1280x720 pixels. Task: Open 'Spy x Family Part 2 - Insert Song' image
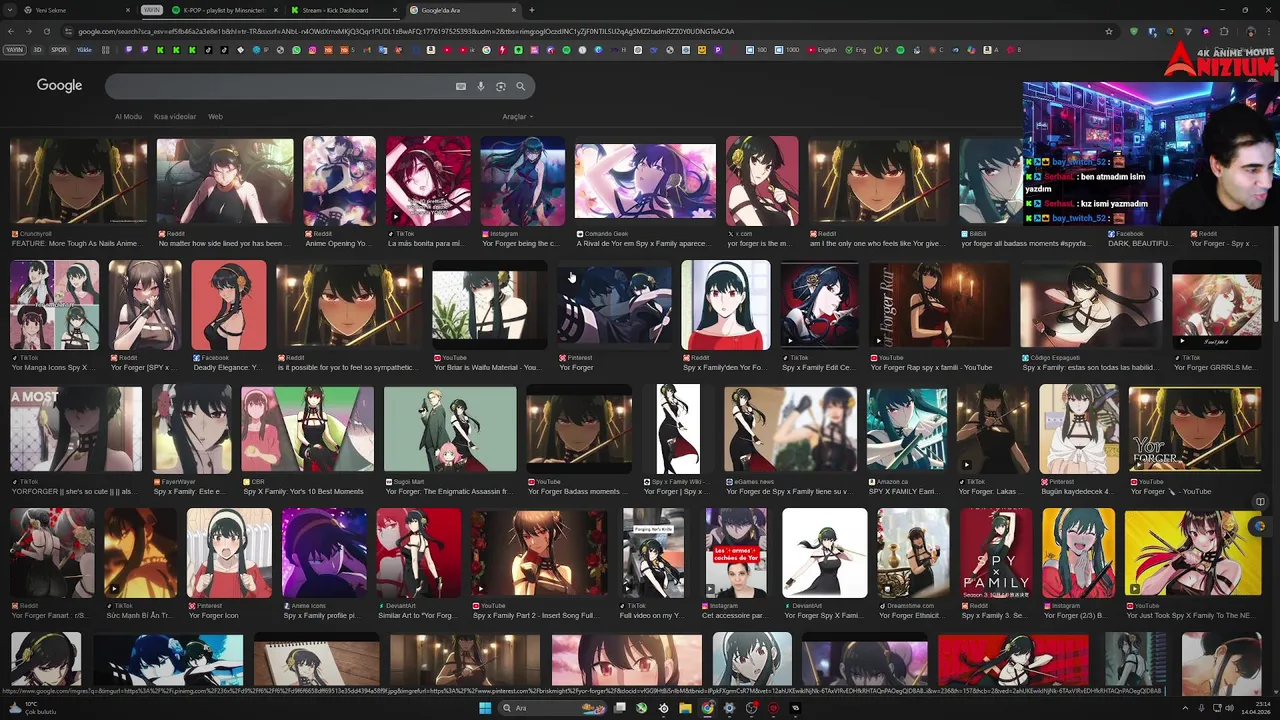[x=539, y=553]
